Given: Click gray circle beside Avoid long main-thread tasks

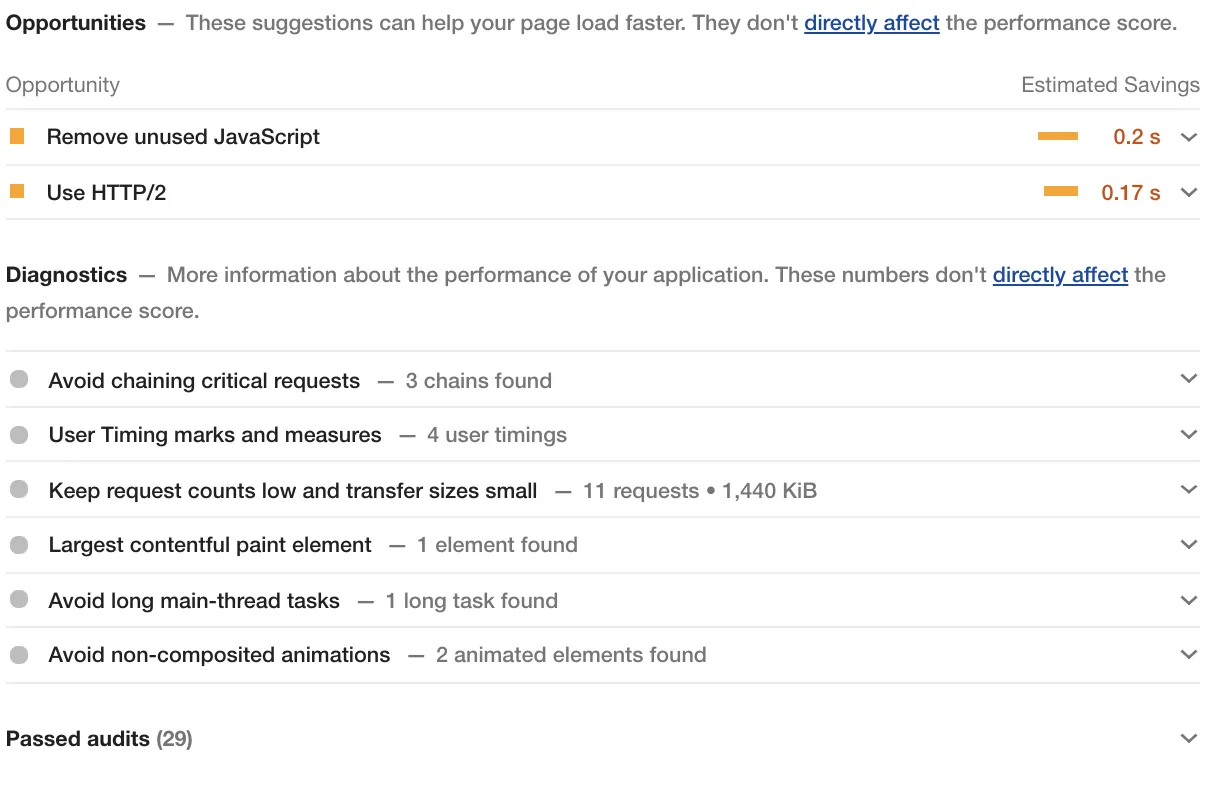Looking at the screenshot, I should point(19,600).
